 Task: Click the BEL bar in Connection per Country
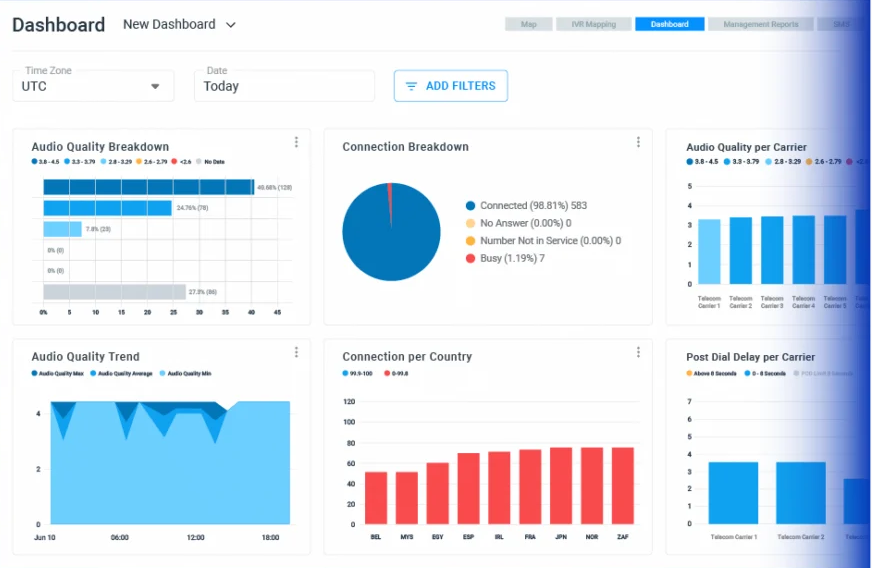pyautogui.click(x=376, y=498)
